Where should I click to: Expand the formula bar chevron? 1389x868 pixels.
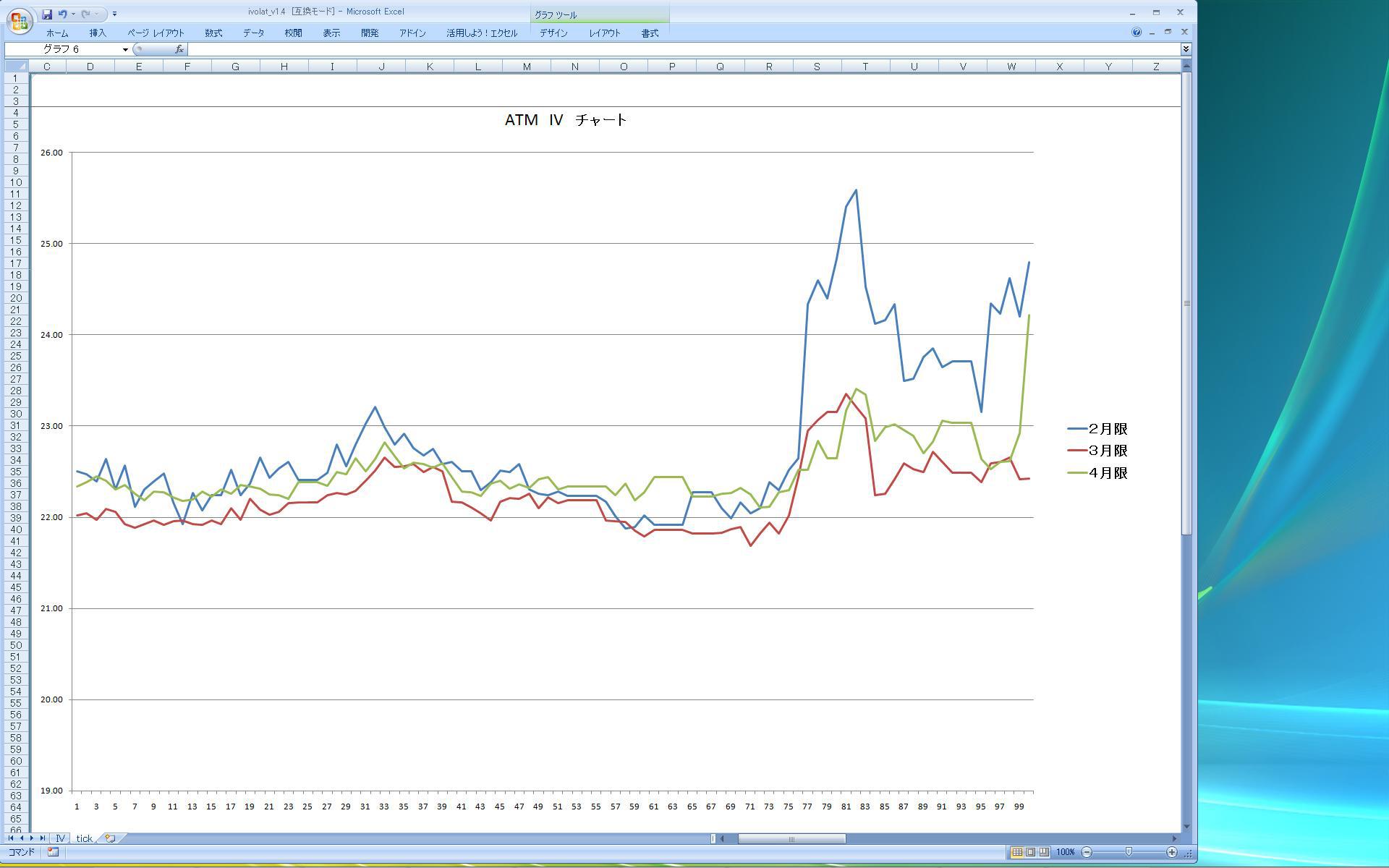(x=1186, y=49)
